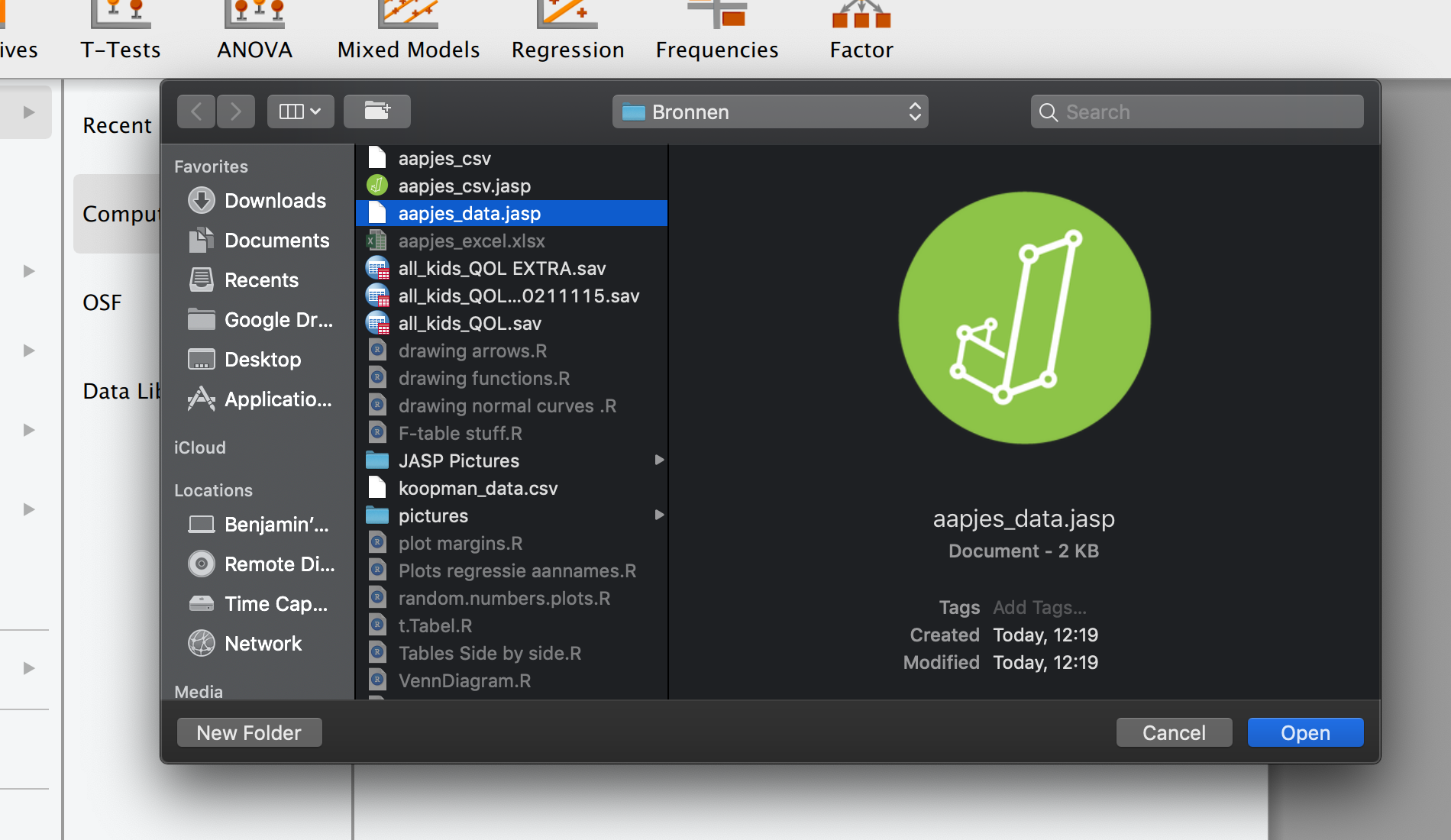Screen dimensions: 1451x840
Task: Select random.numbers.plots.R file
Action: tap(512, 598)
